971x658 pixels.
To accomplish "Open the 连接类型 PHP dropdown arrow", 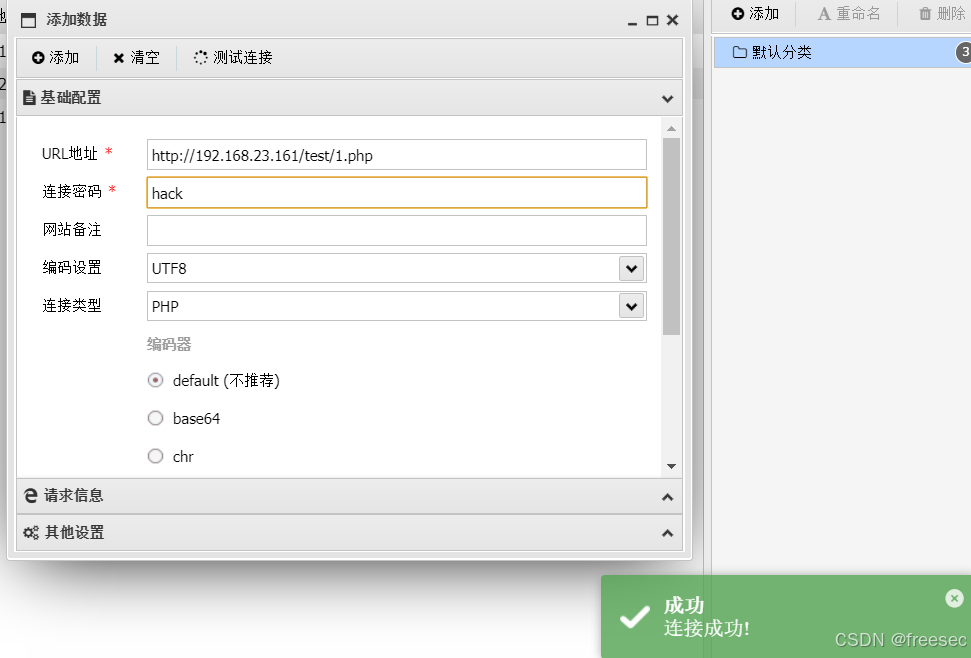I will point(631,306).
